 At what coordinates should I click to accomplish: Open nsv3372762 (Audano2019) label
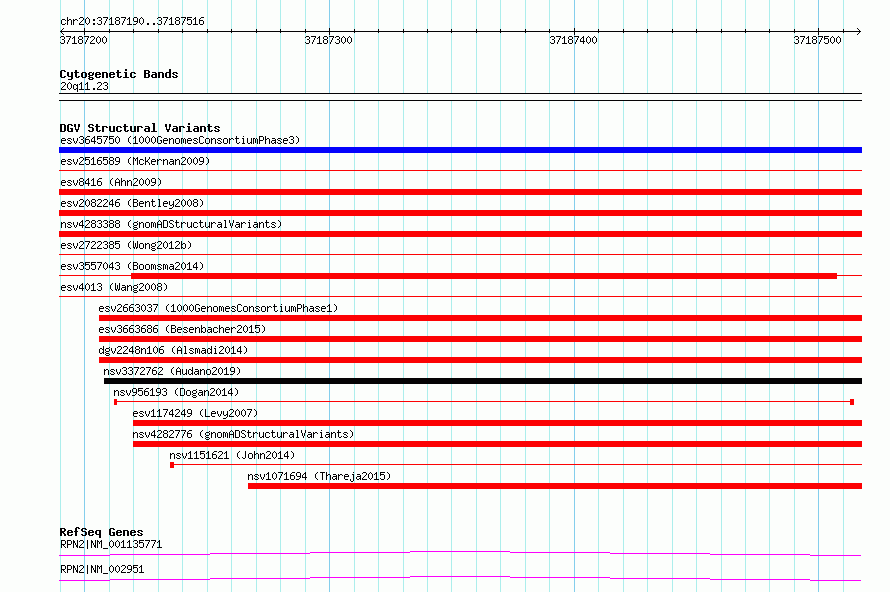(x=172, y=371)
